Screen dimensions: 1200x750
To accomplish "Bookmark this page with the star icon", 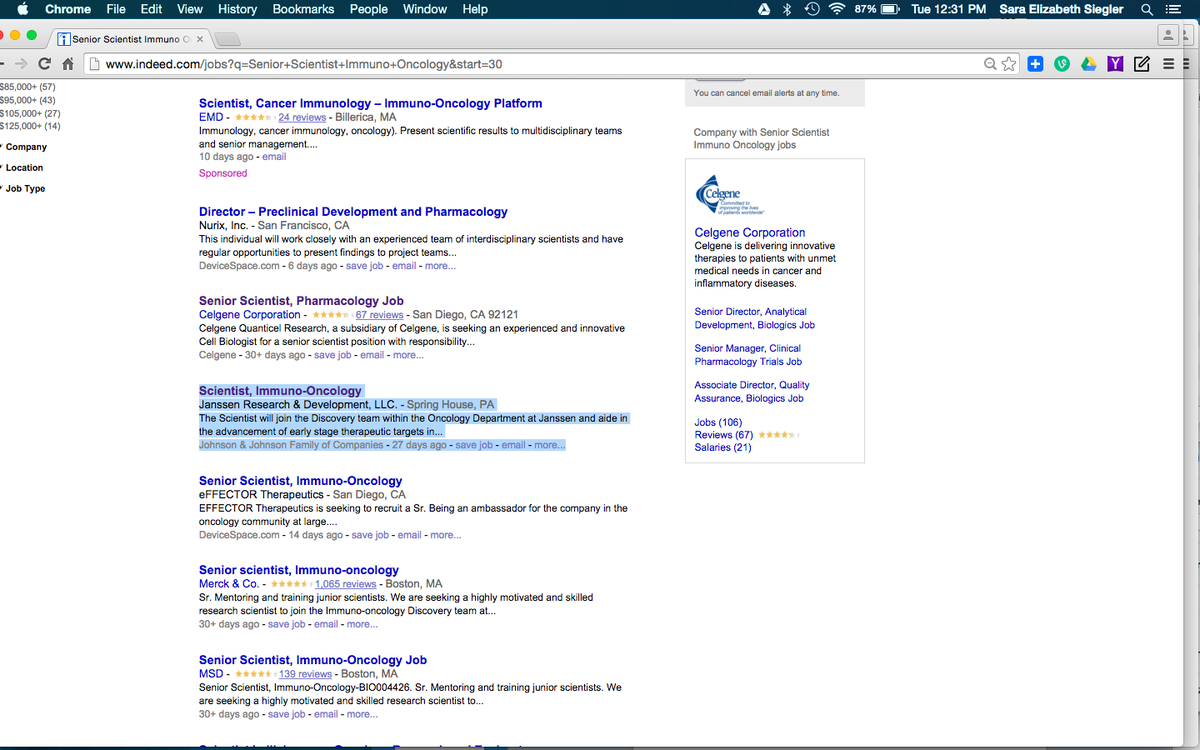I will pyautogui.click(x=1009, y=64).
